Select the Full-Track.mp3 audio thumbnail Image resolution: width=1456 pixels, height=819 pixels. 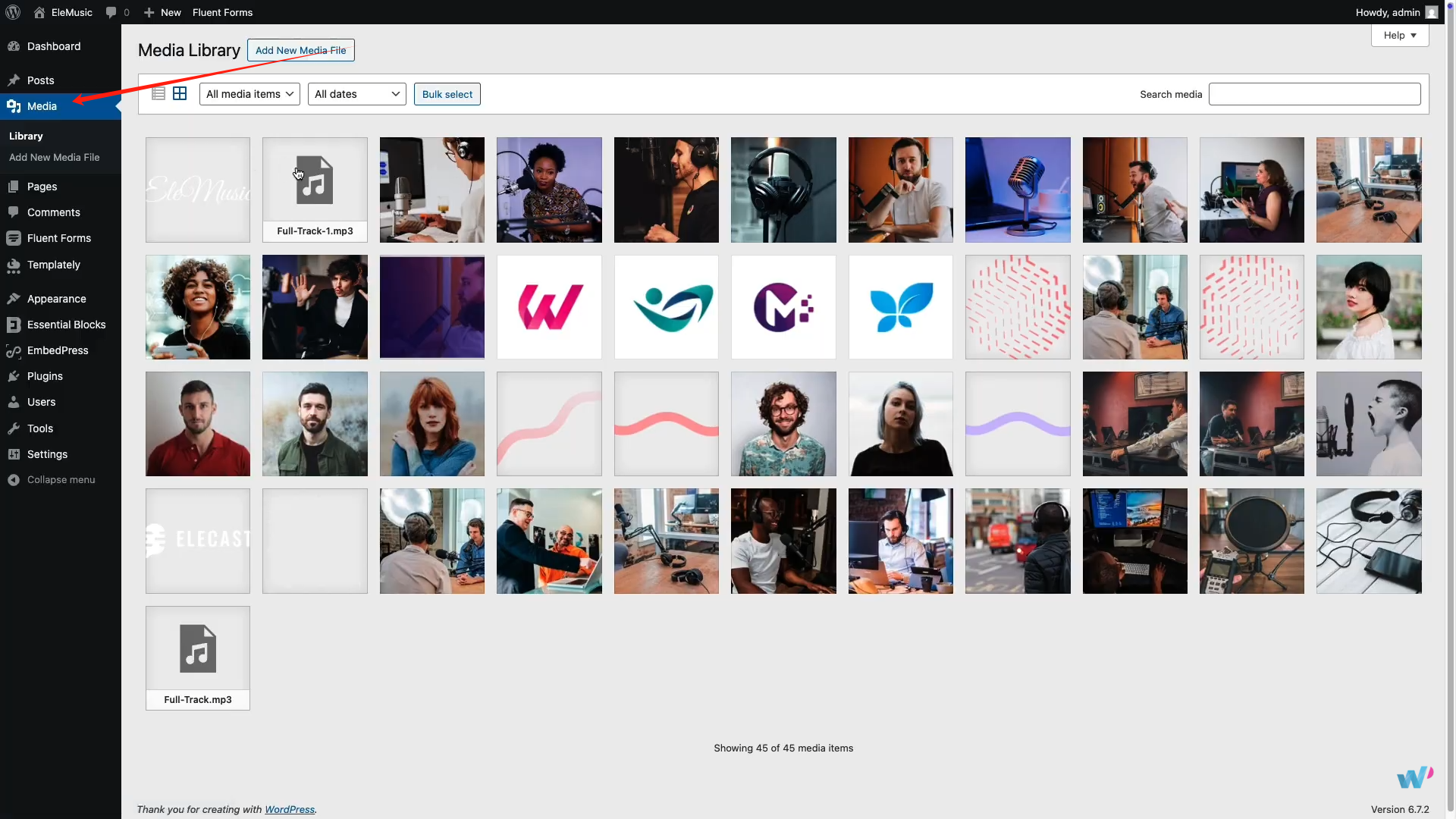[198, 657]
